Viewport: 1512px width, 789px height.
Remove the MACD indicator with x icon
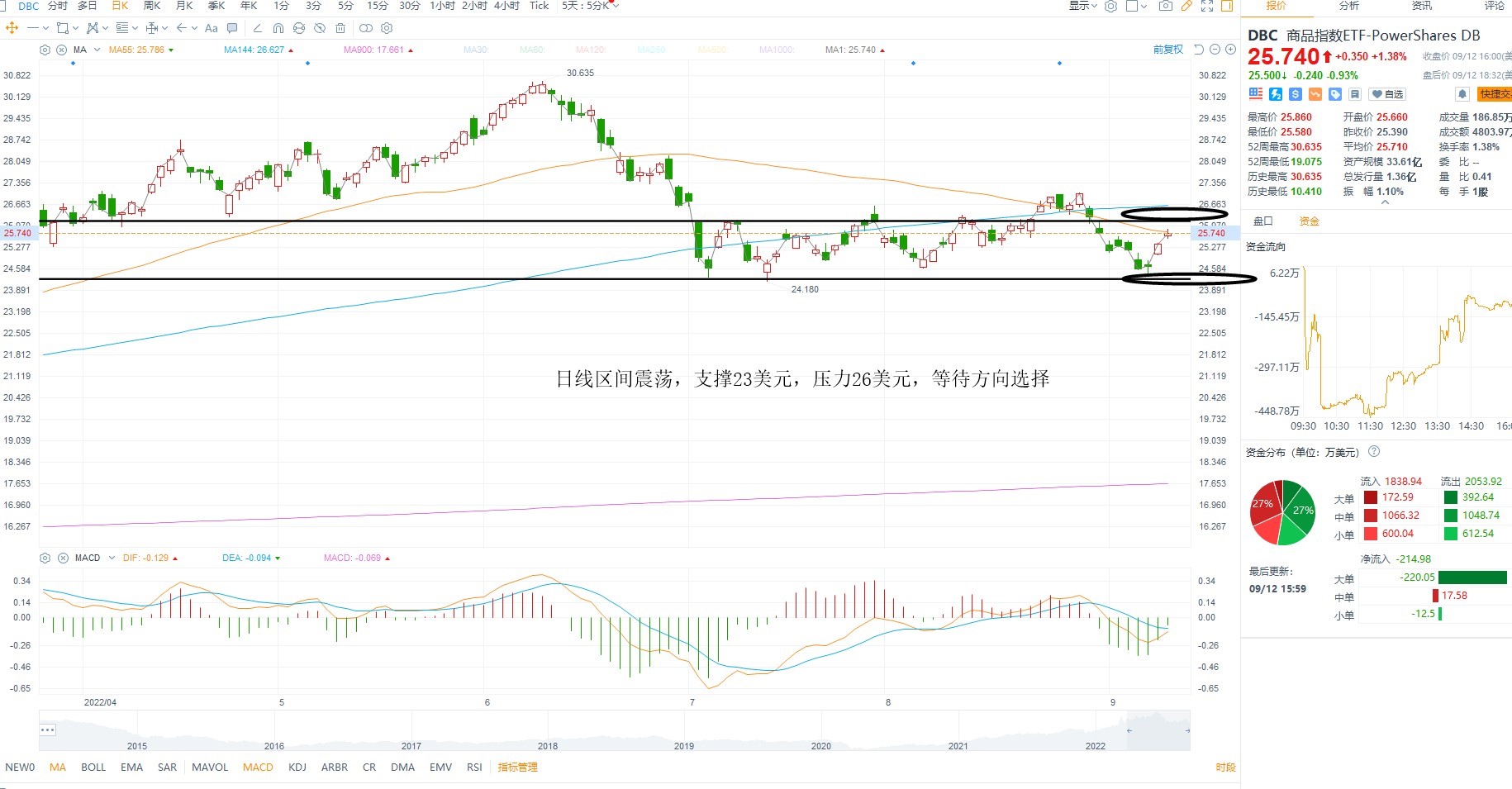(63, 558)
